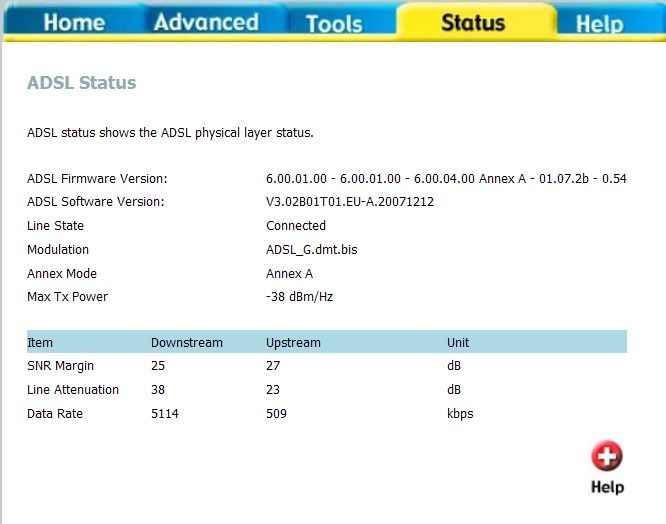Click the Unit column header
Screen dimensions: 666x524
[x=458, y=342]
